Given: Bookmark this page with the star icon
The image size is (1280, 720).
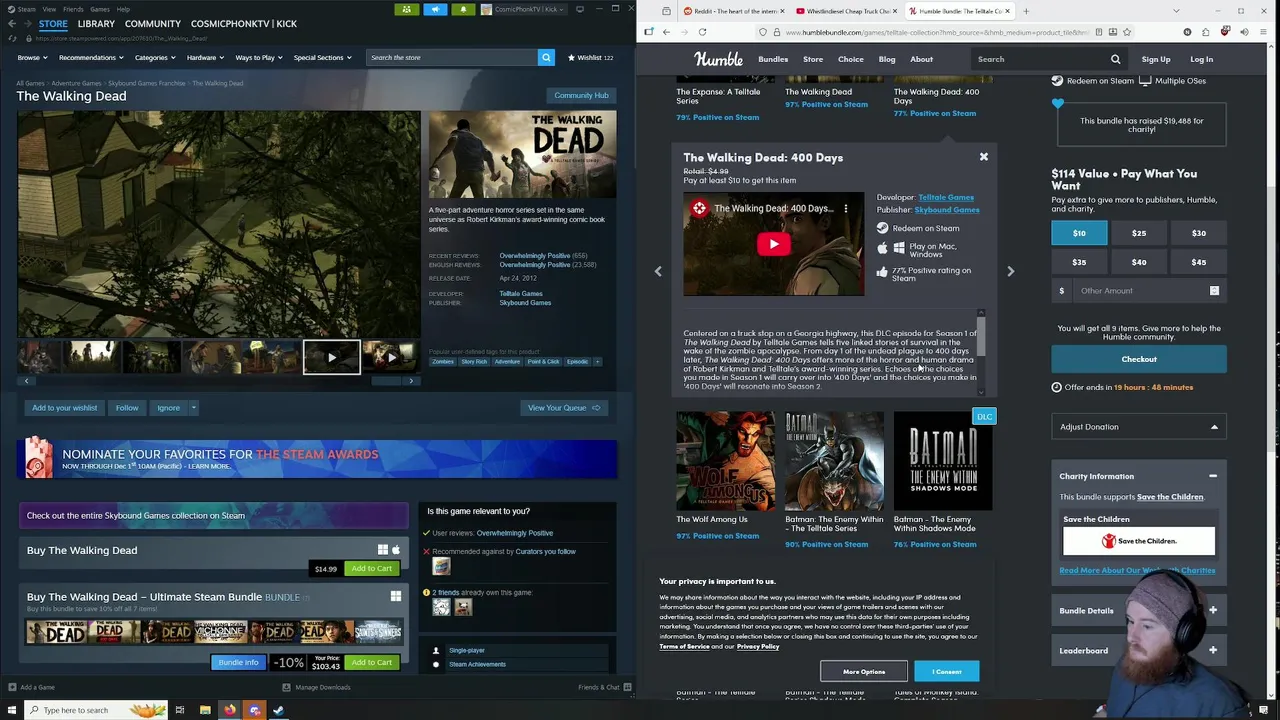Looking at the screenshot, I should coord(1127,32).
